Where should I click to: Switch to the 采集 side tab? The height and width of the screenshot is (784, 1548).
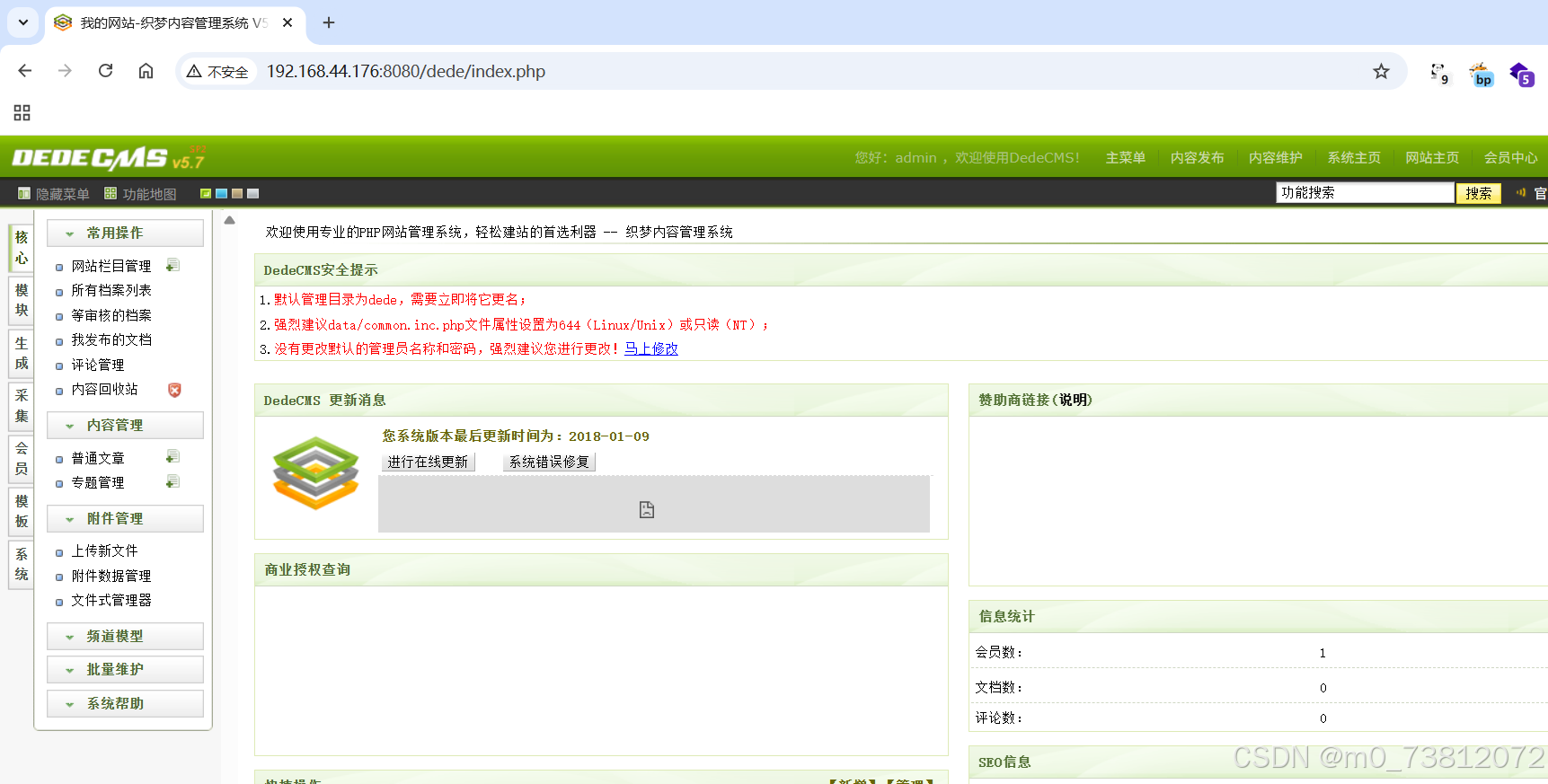[22, 406]
